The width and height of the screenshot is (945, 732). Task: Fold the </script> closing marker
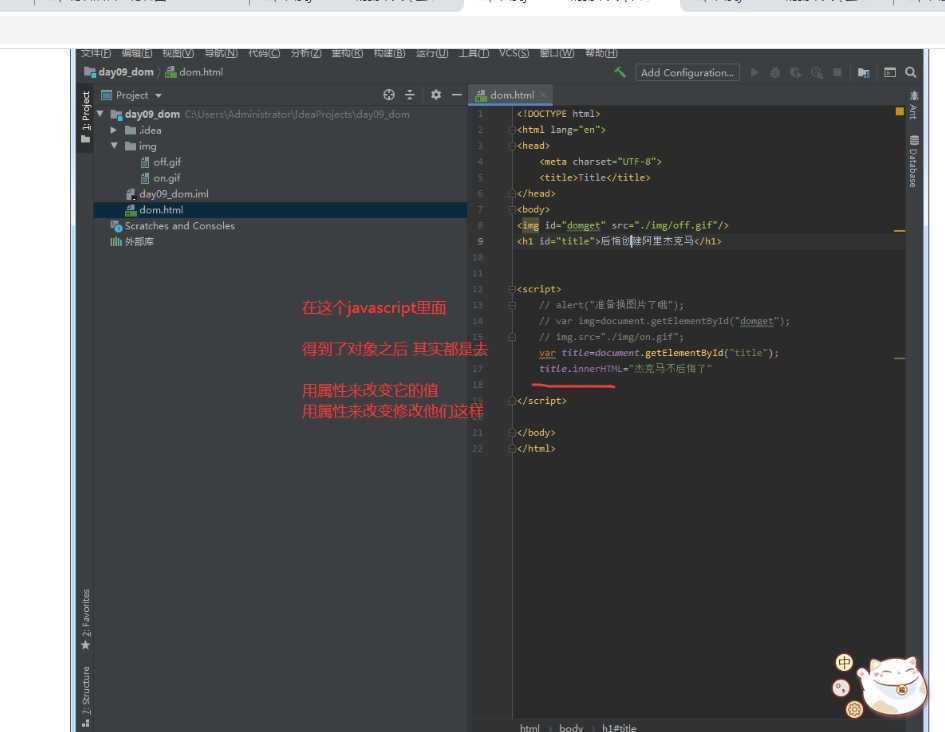tap(513, 401)
